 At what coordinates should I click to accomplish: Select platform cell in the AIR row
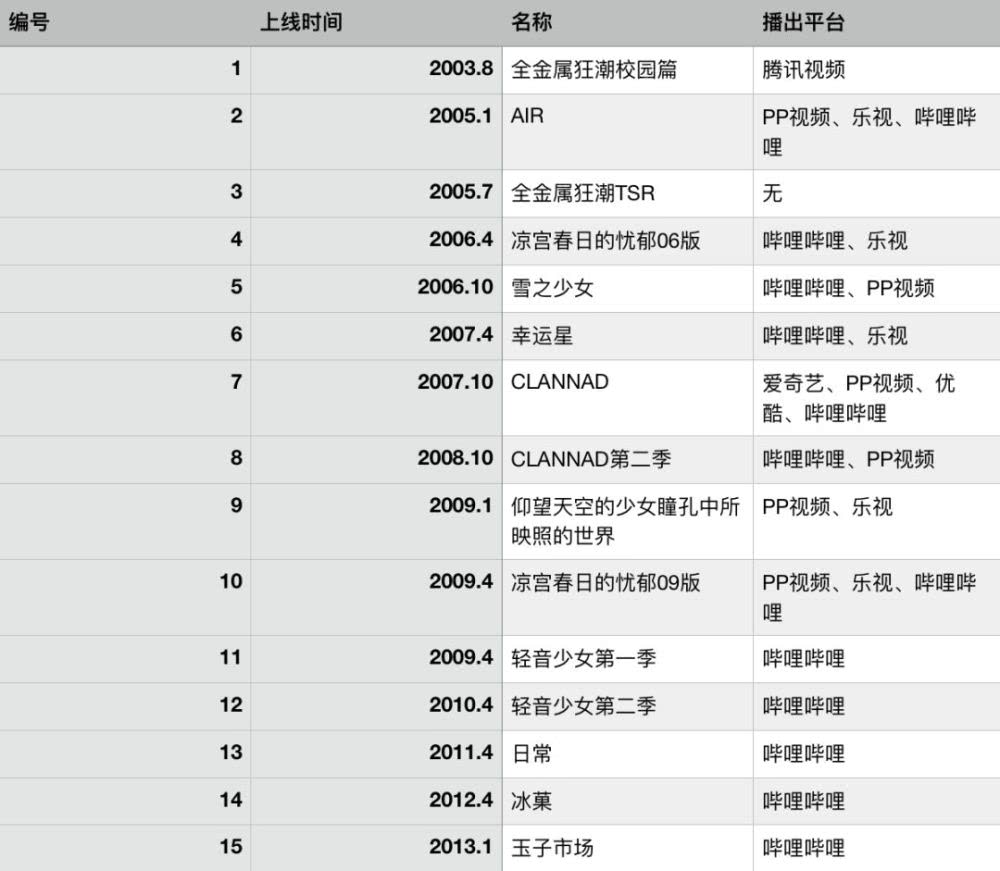point(876,131)
